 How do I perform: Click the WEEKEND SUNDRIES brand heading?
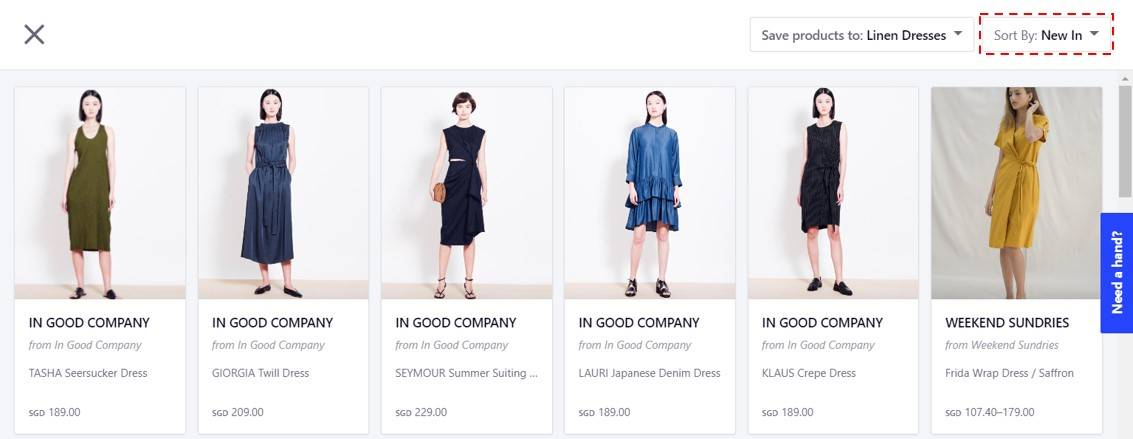(x=1007, y=323)
